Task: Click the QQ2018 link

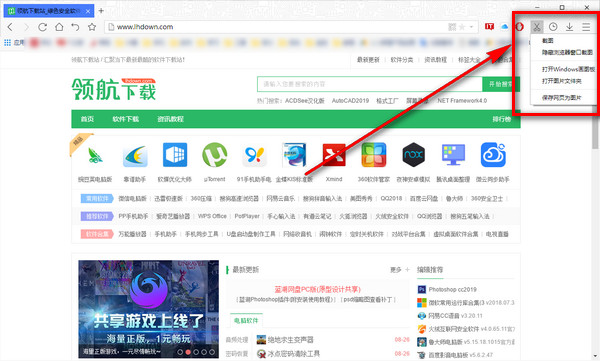Action: coord(391,199)
